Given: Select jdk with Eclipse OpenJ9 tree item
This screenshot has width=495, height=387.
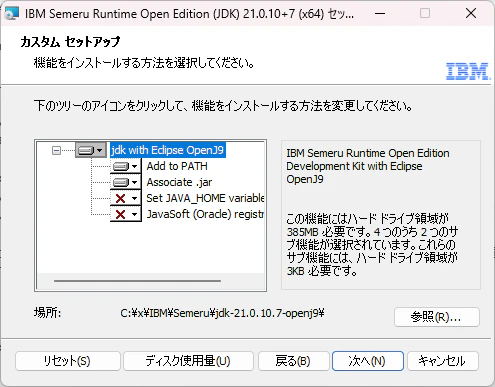Looking at the screenshot, I should point(168,150).
